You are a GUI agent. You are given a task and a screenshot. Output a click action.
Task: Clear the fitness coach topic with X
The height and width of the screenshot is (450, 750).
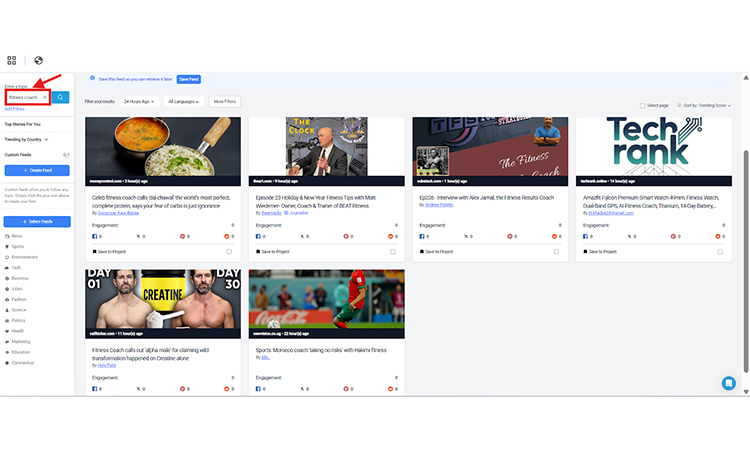tap(44, 97)
